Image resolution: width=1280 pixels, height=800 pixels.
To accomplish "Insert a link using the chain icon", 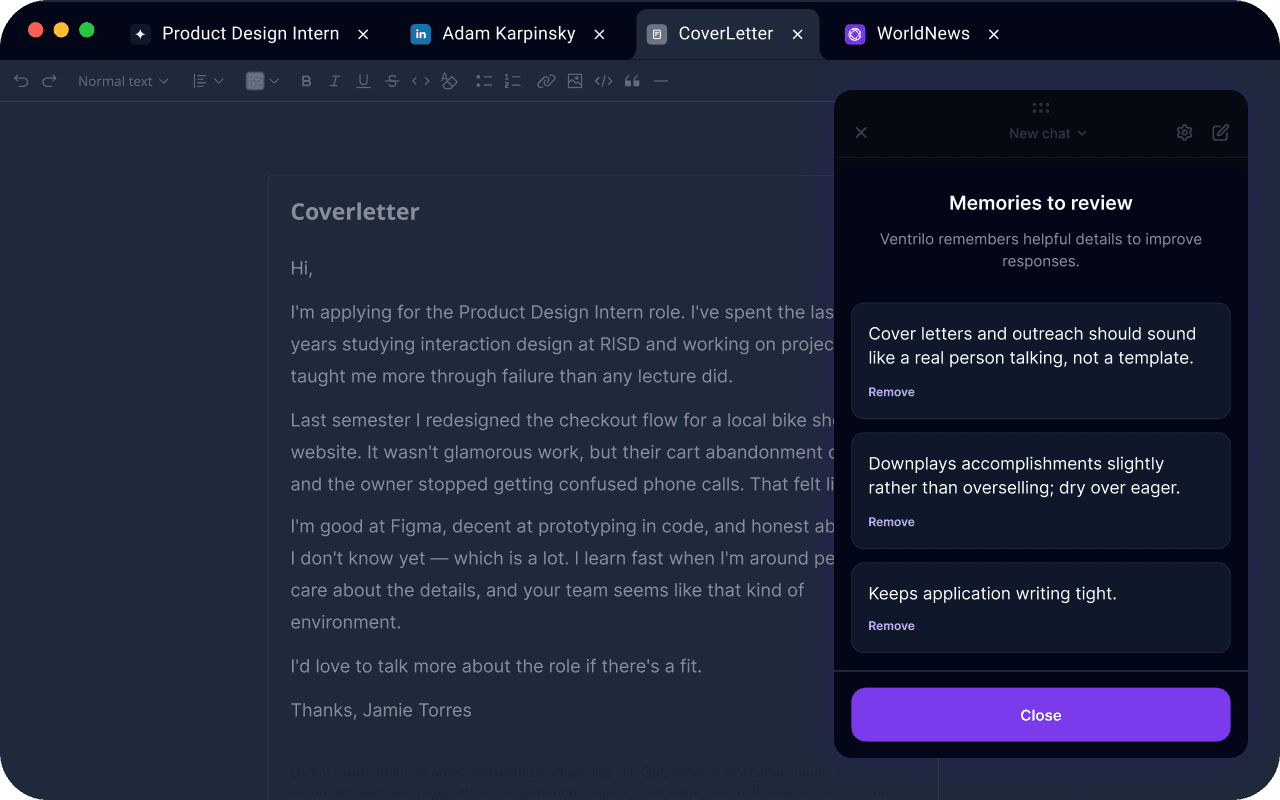I will [x=546, y=81].
